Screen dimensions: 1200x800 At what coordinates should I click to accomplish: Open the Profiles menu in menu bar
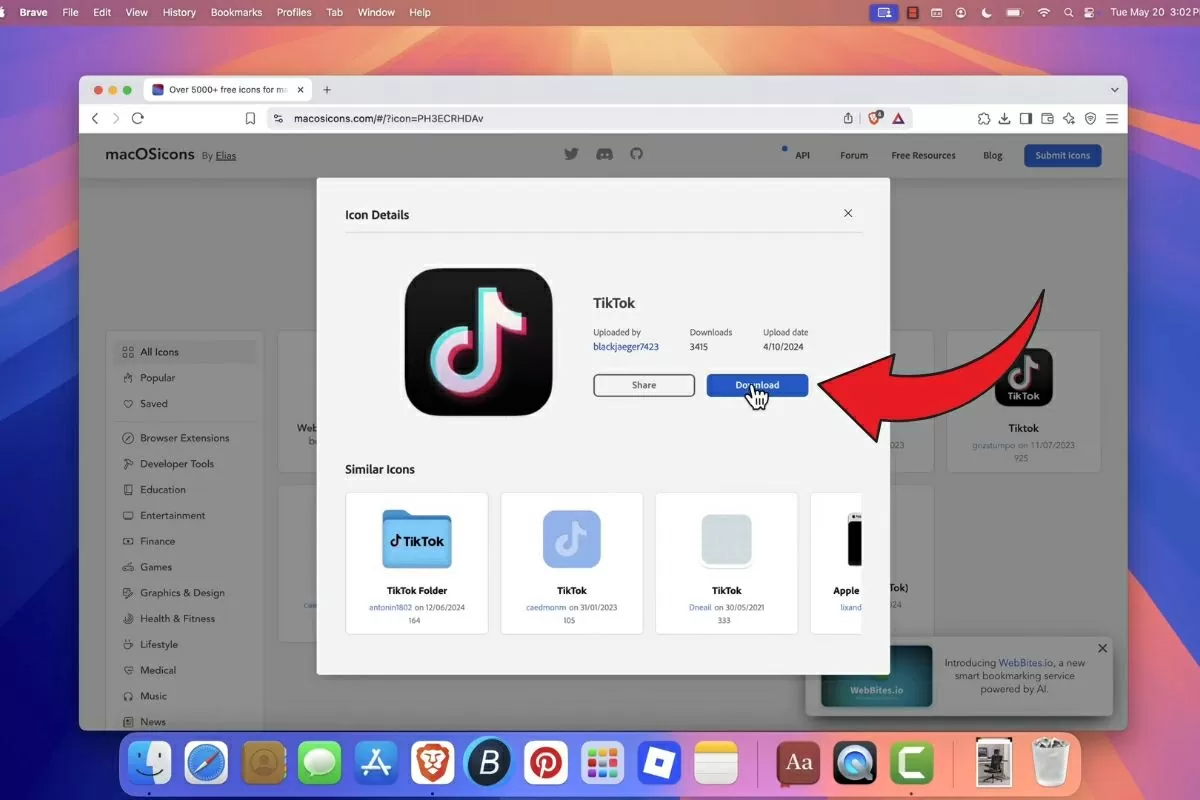coord(294,12)
